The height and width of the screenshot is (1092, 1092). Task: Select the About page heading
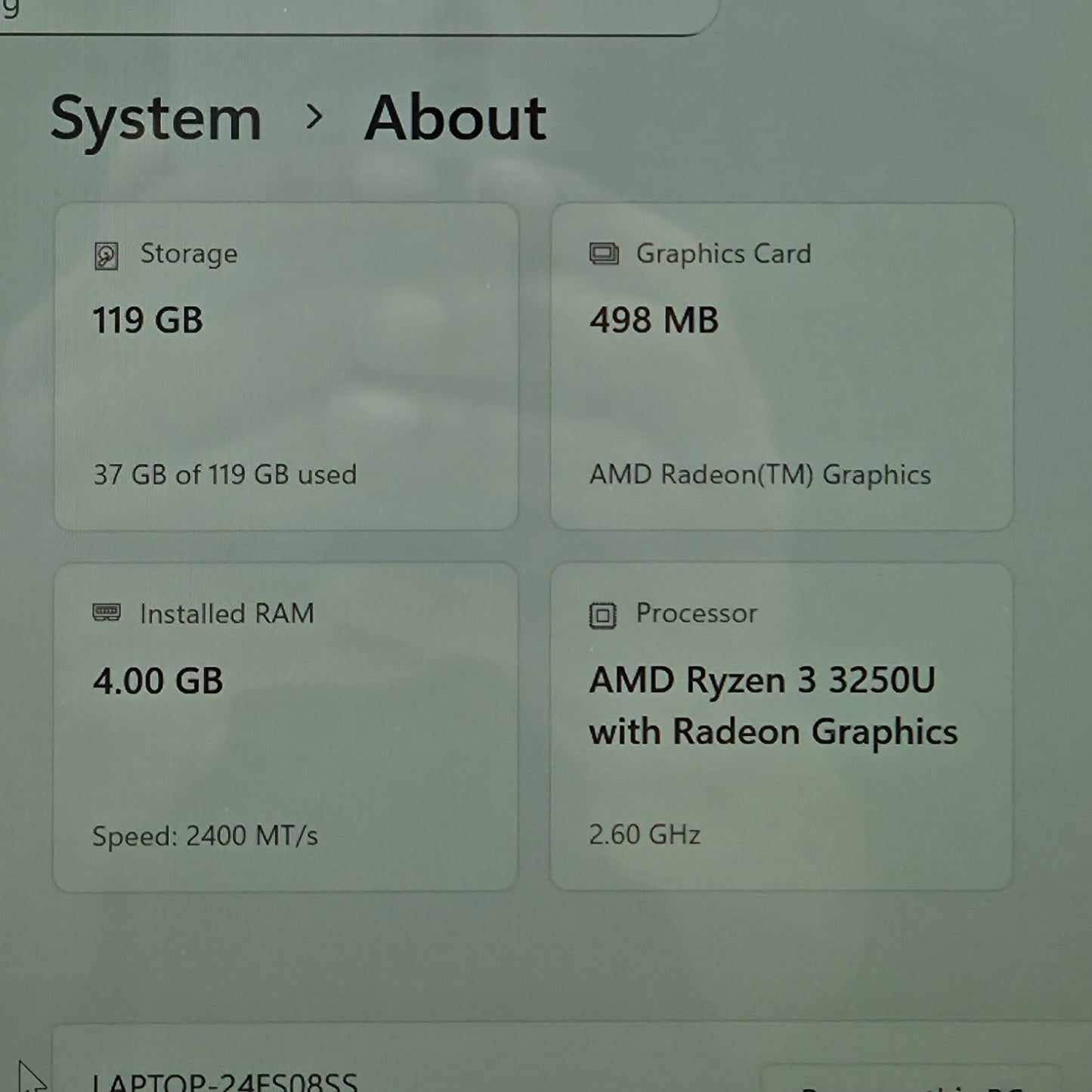455,119
